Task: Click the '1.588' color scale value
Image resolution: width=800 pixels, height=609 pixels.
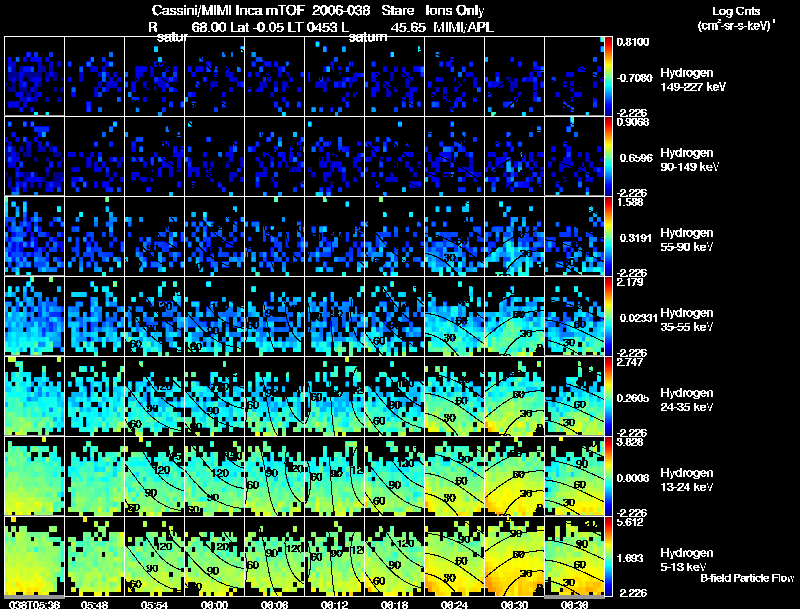Action: [x=630, y=202]
